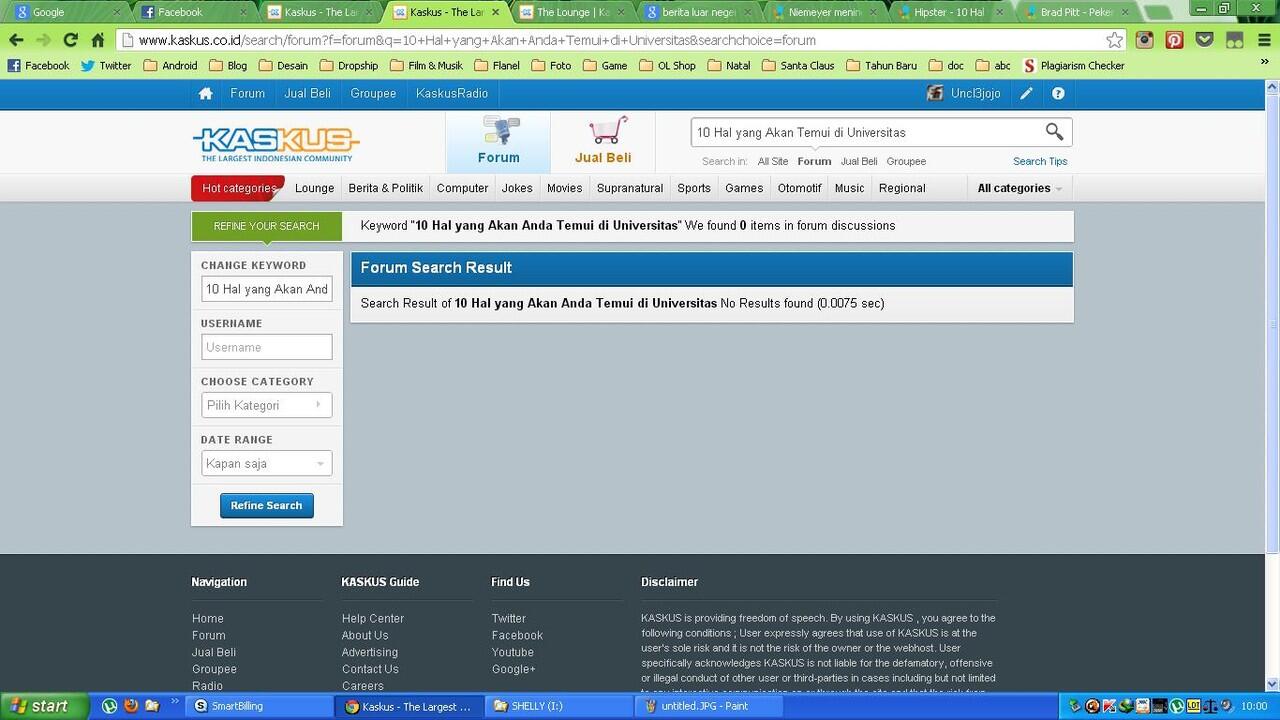Switch to The Lounge tab
This screenshot has height=720, width=1280.
click(573, 12)
